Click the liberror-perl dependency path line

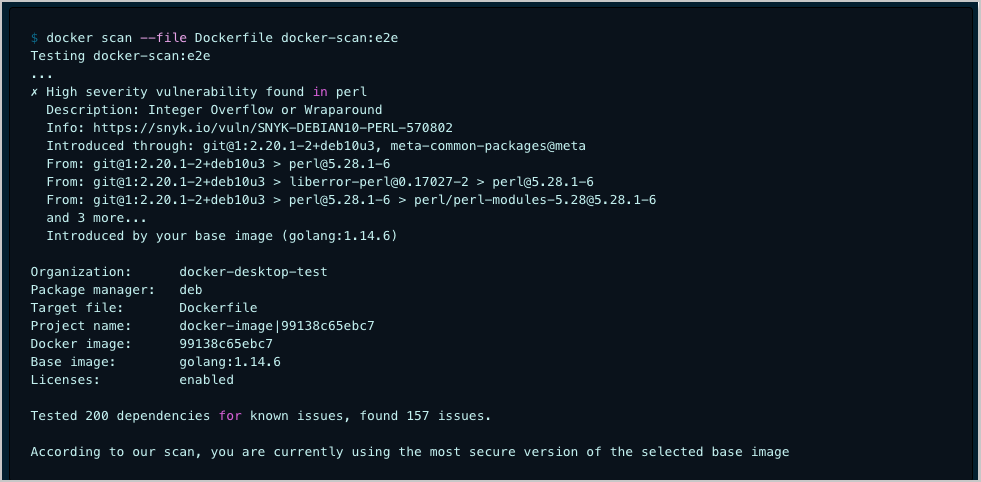click(320, 182)
